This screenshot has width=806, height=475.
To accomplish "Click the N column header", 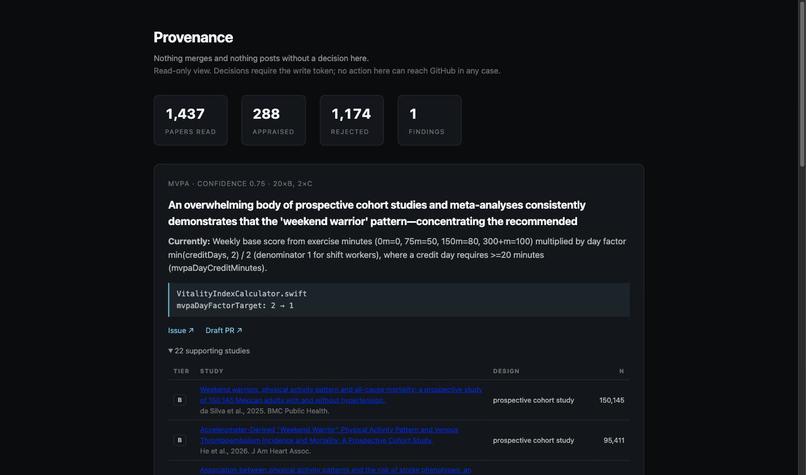I will coord(621,371).
